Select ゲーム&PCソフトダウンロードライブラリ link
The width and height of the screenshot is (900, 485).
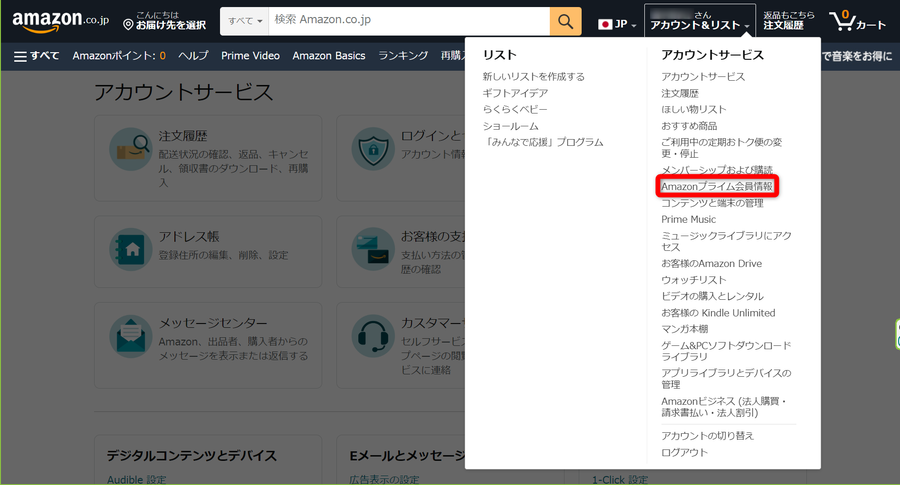tap(726, 351)
